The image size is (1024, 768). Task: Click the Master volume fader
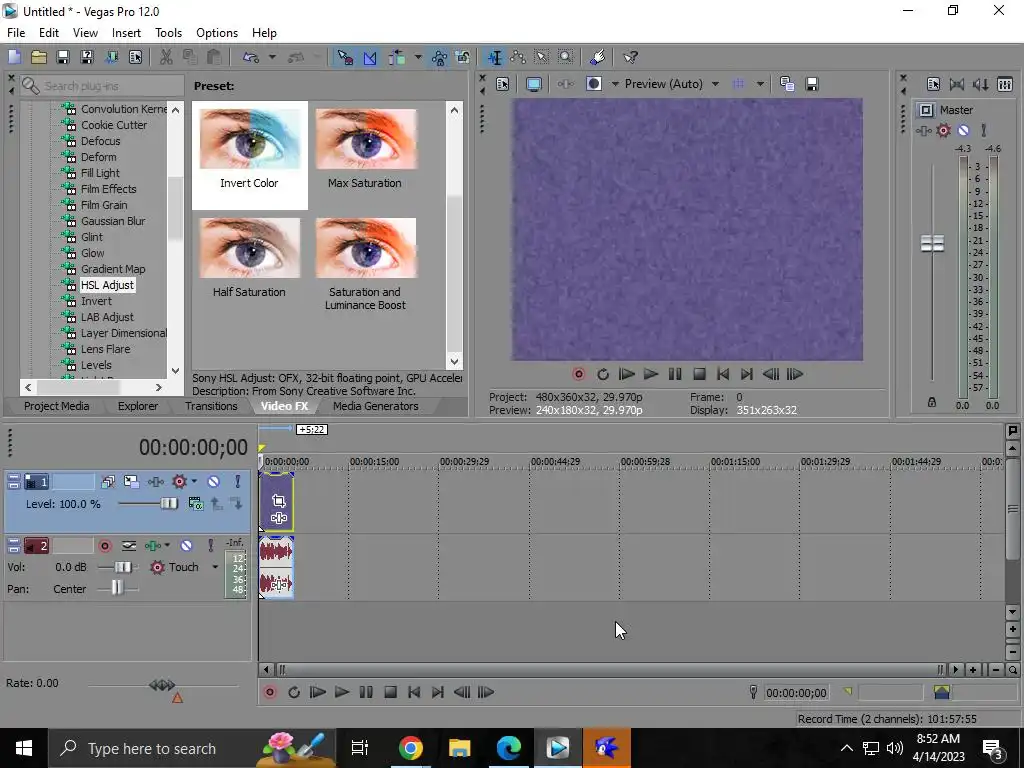932,244
